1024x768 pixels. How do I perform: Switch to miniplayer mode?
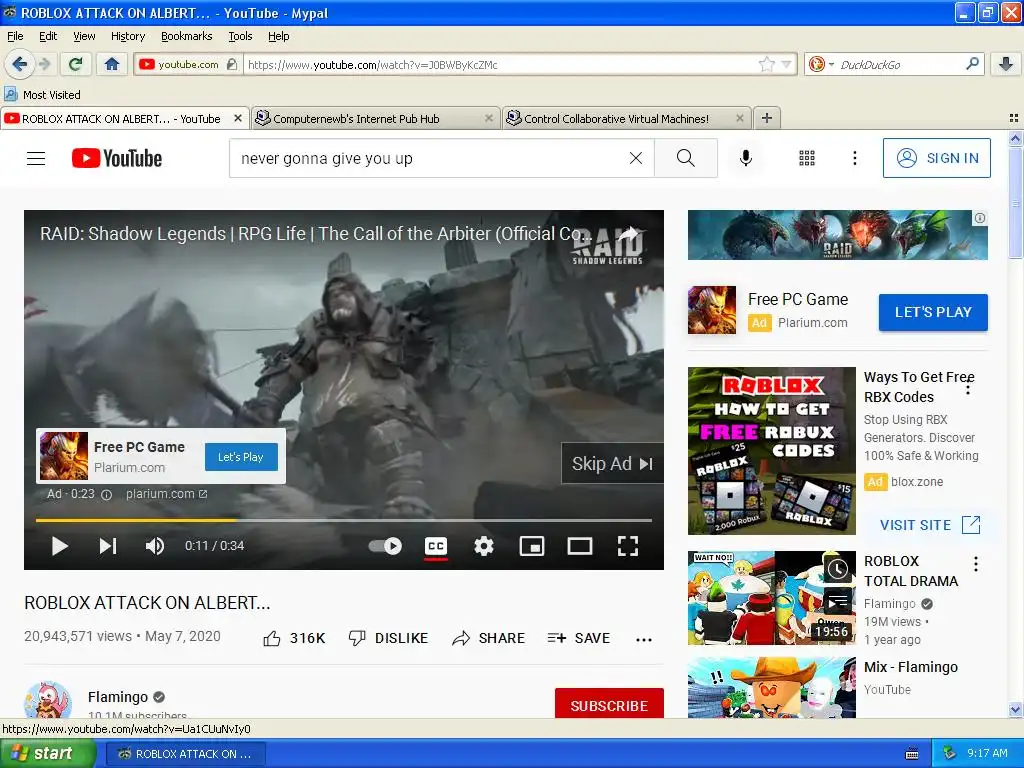coord(532,546)
